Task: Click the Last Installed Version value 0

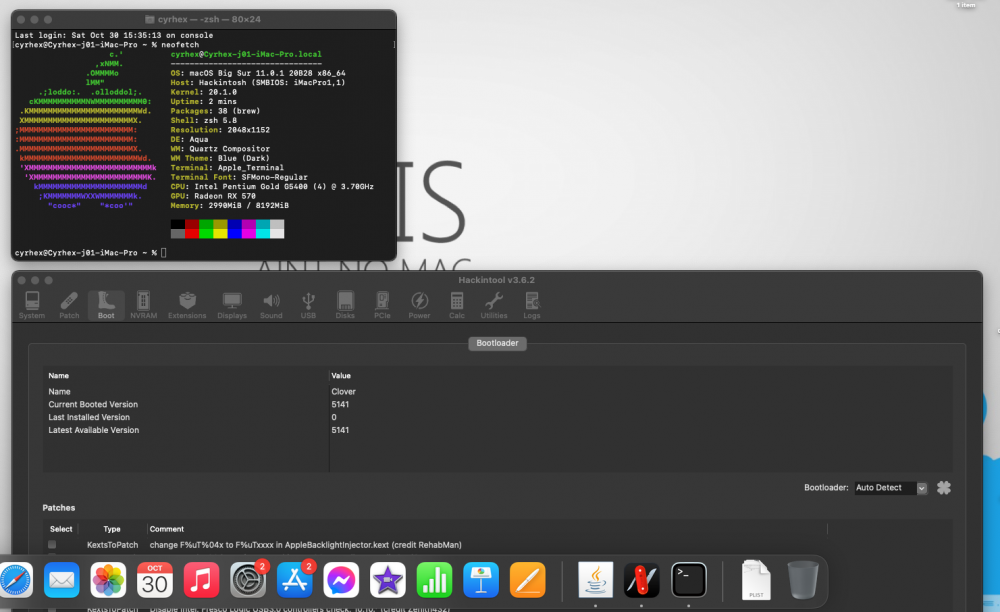Action: coord(334,417)
